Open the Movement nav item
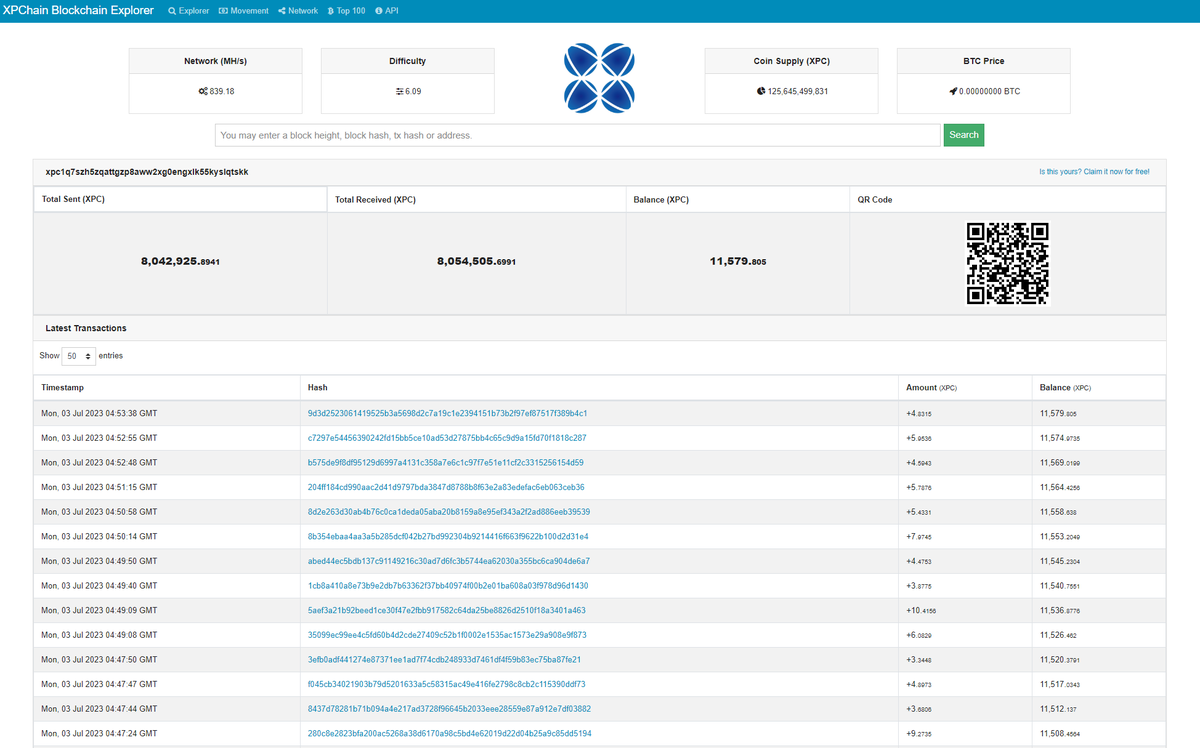The image size is (1200, 748). [244, 11]
